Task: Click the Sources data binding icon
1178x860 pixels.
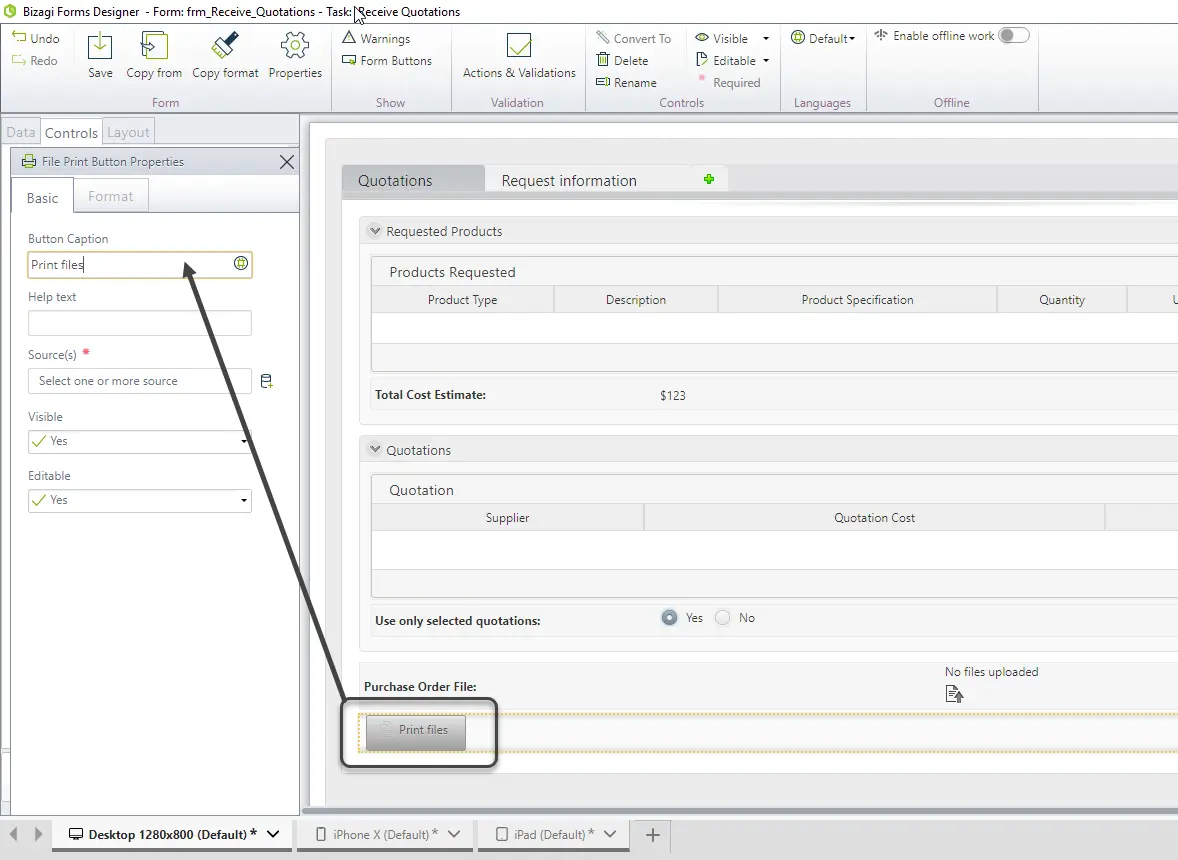Action: (266, 382)
